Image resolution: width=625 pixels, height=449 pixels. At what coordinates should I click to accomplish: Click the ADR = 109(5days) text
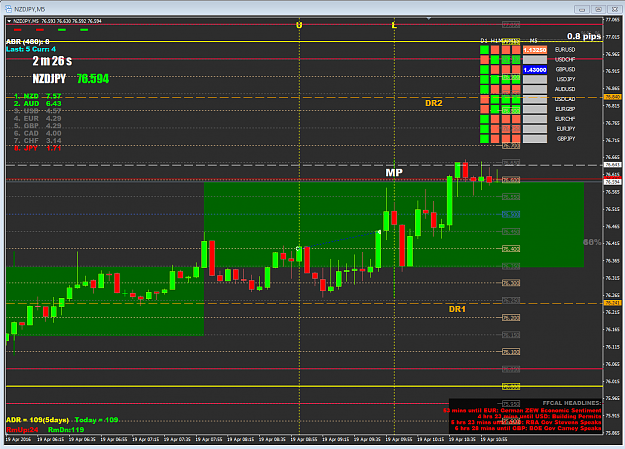click(37, 420)
